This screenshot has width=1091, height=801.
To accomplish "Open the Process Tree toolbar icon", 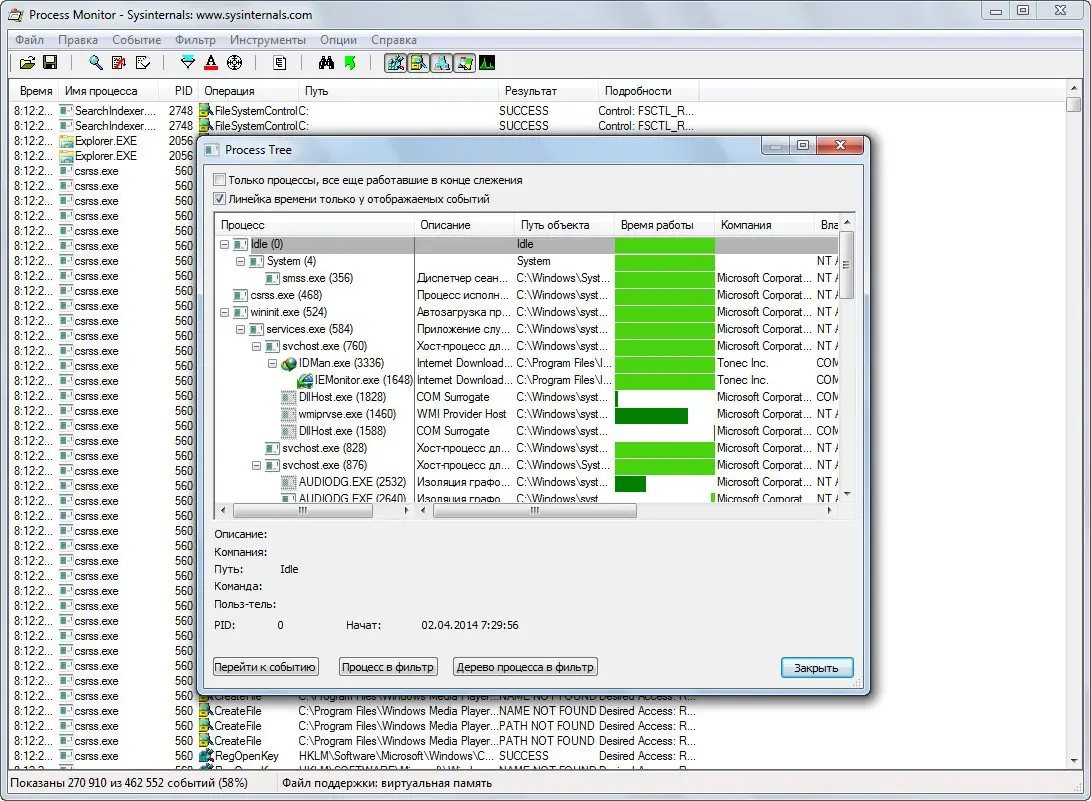I will [x=280, y=63].
